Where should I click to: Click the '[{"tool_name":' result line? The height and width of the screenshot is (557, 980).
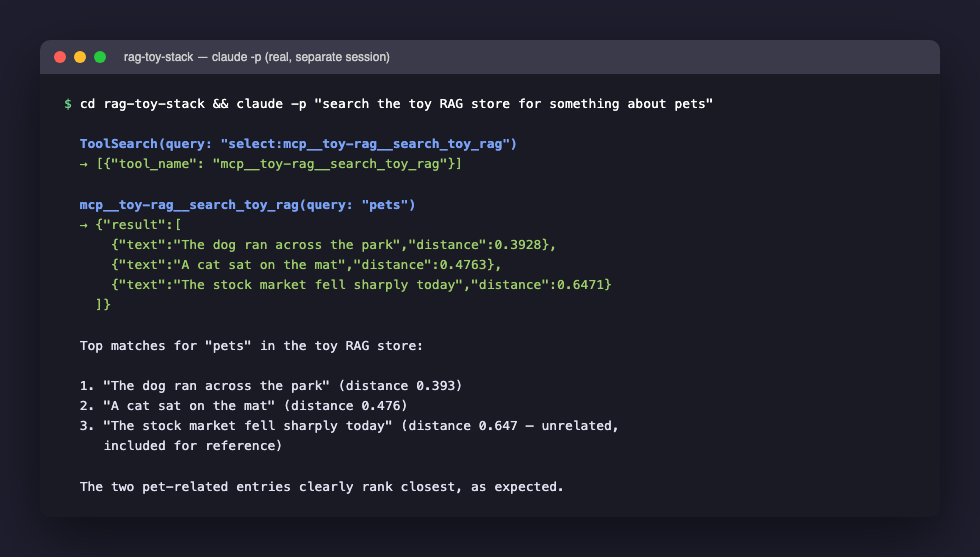pos(271,164)
